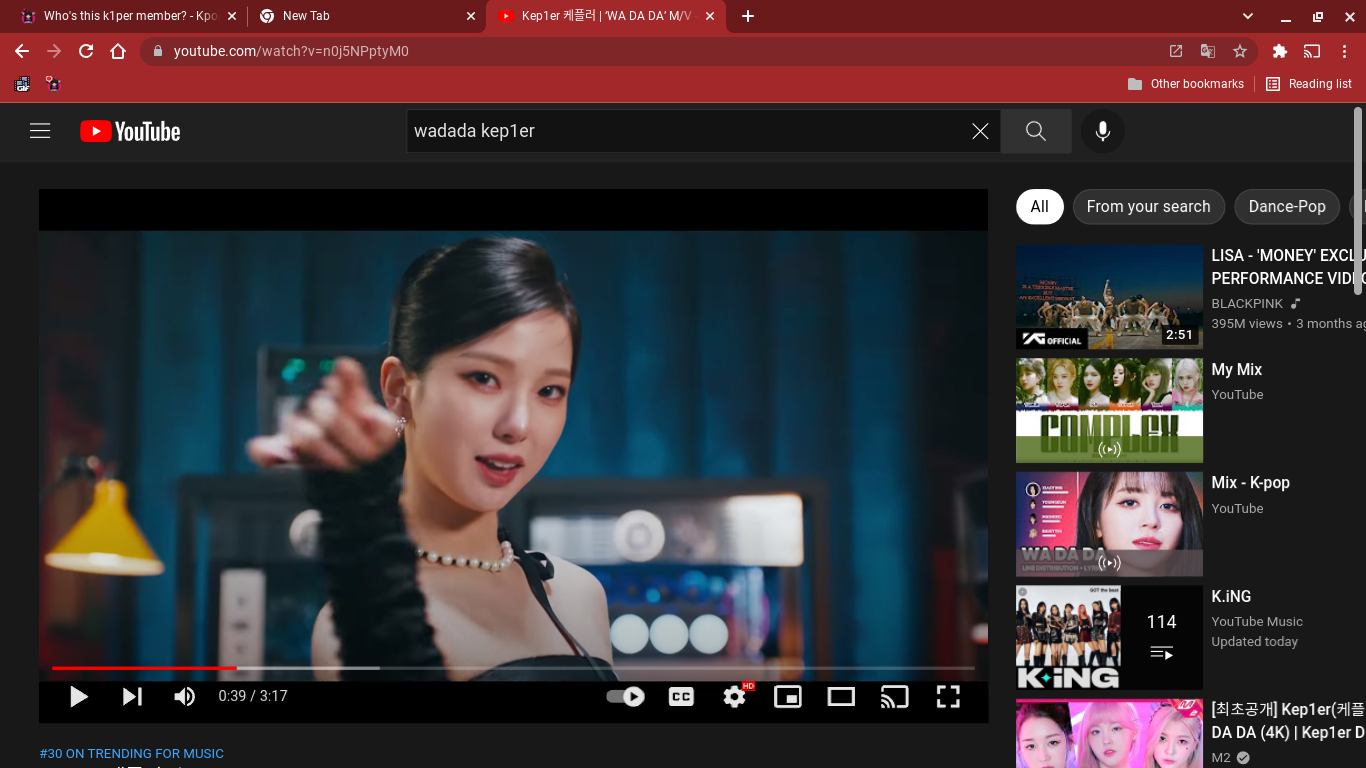Close the Kep1er WA DA DA tab

tap(710, 16)
